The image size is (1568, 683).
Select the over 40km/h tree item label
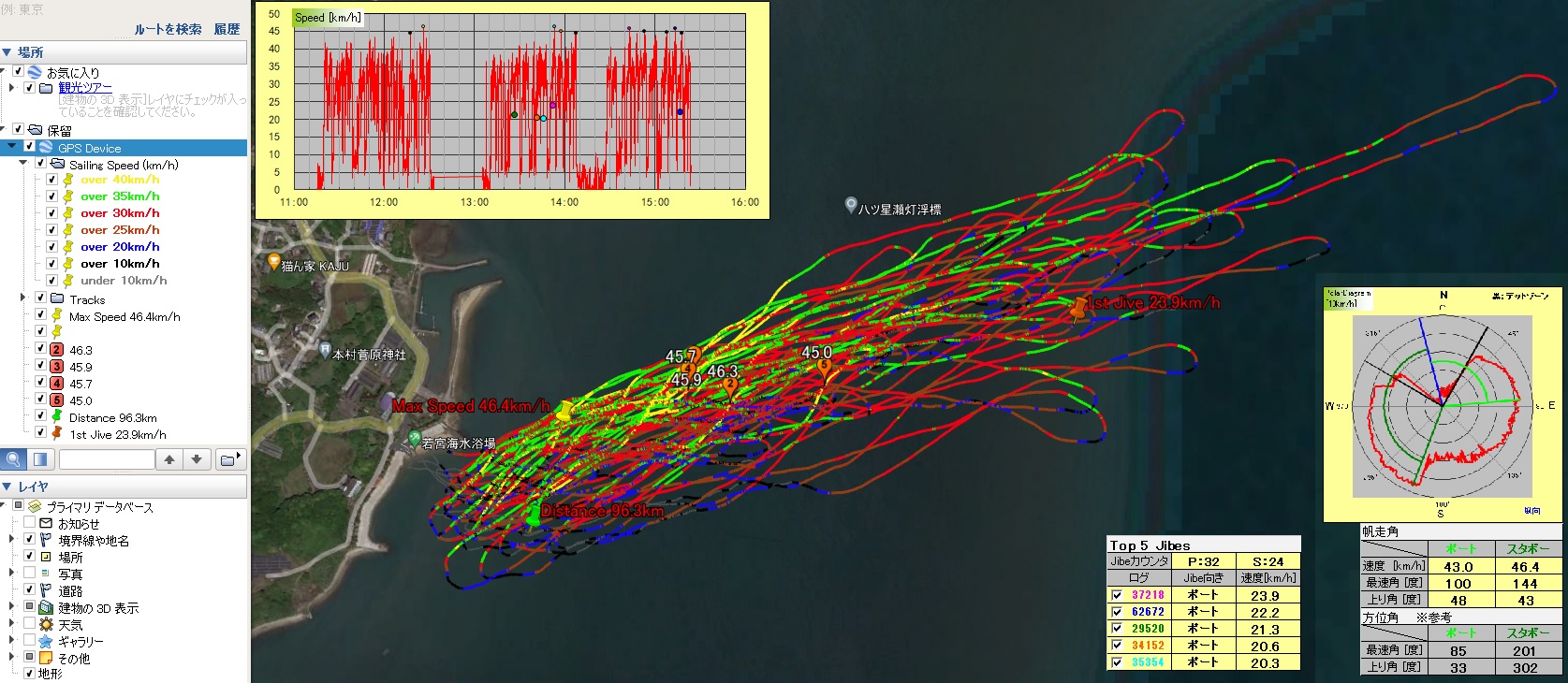pos(120,180)
